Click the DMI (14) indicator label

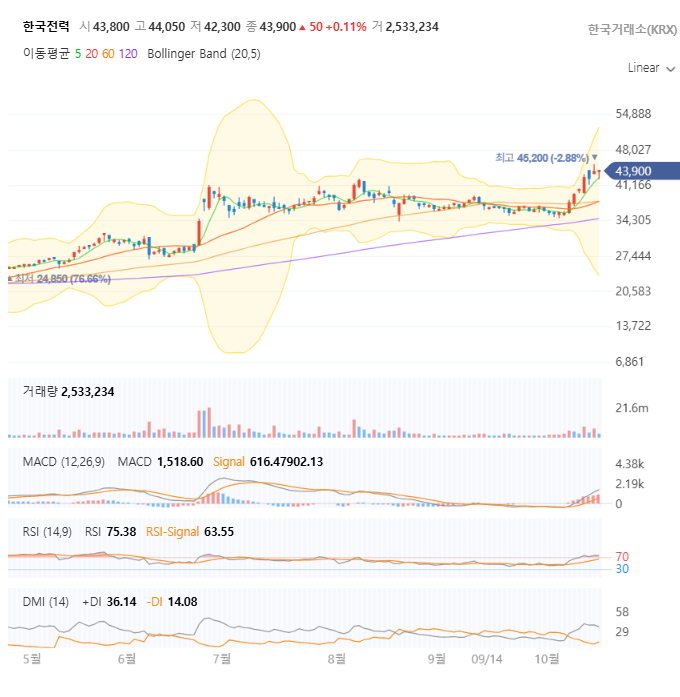tap(46, 602)
